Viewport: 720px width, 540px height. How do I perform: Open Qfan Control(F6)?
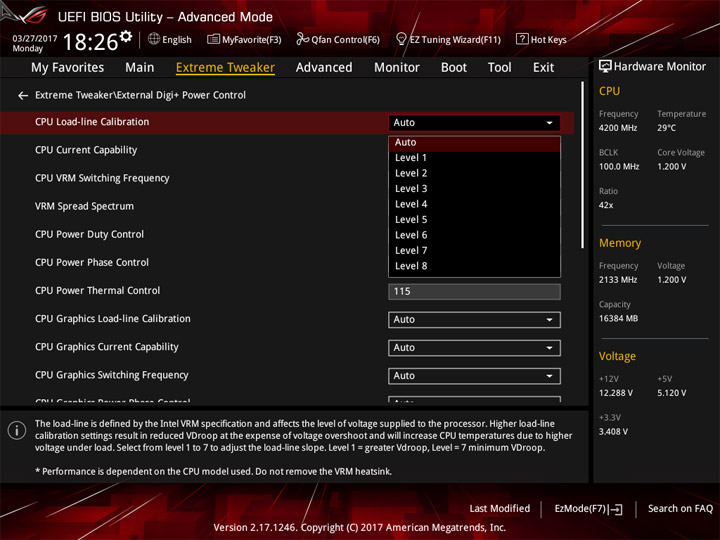pyautogui.click(x=338, y=39)
